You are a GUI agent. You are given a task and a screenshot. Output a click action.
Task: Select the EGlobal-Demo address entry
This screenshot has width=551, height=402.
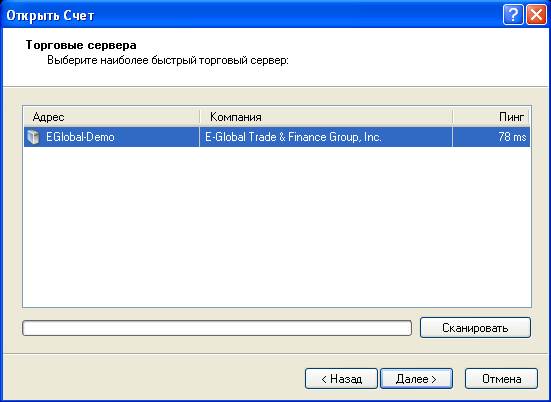(80, 137)
